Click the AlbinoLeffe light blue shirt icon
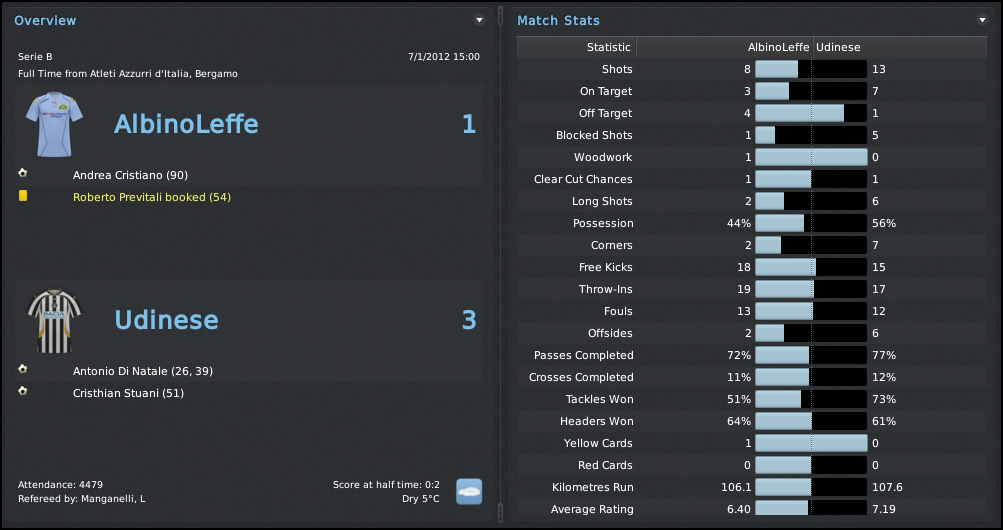The height and width of the screenshot is (530, 1003). [53, 125]
